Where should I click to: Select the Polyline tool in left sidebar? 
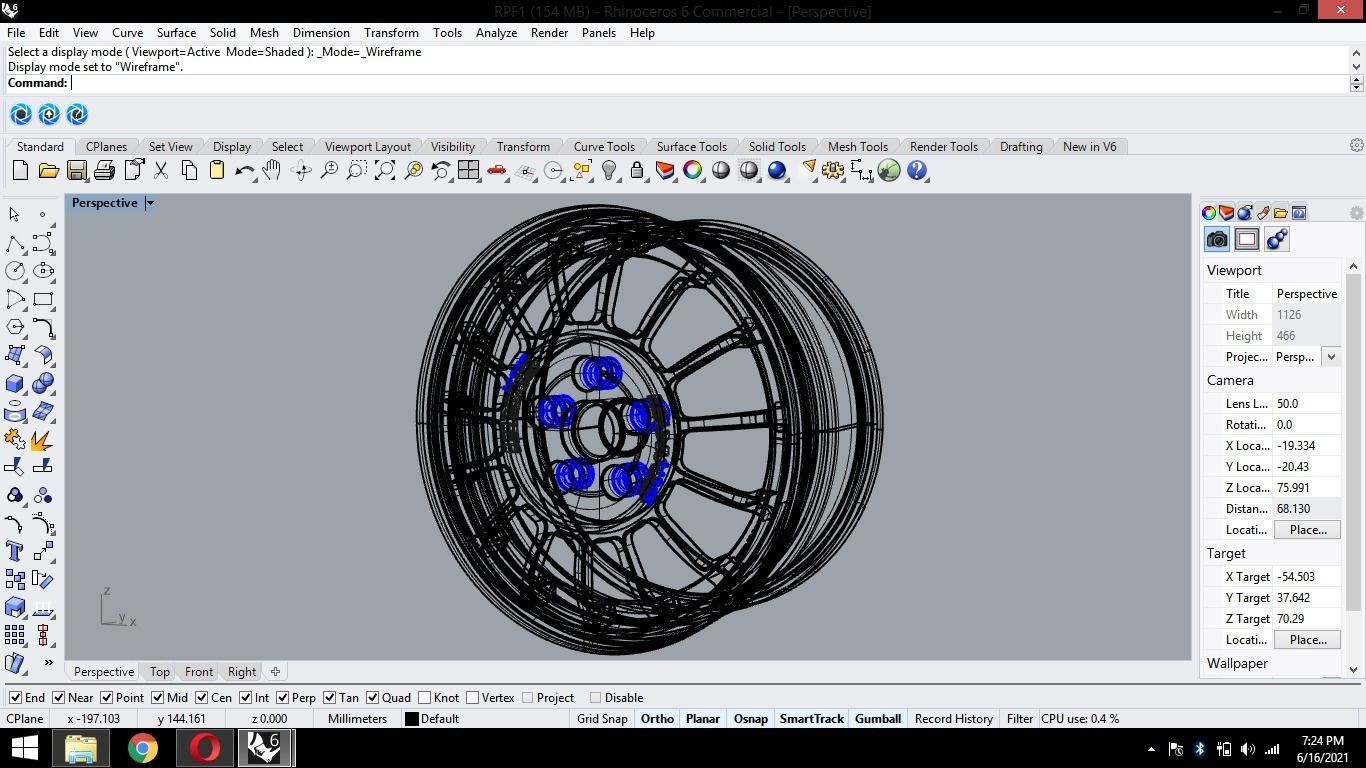click(x=15, y=243)
